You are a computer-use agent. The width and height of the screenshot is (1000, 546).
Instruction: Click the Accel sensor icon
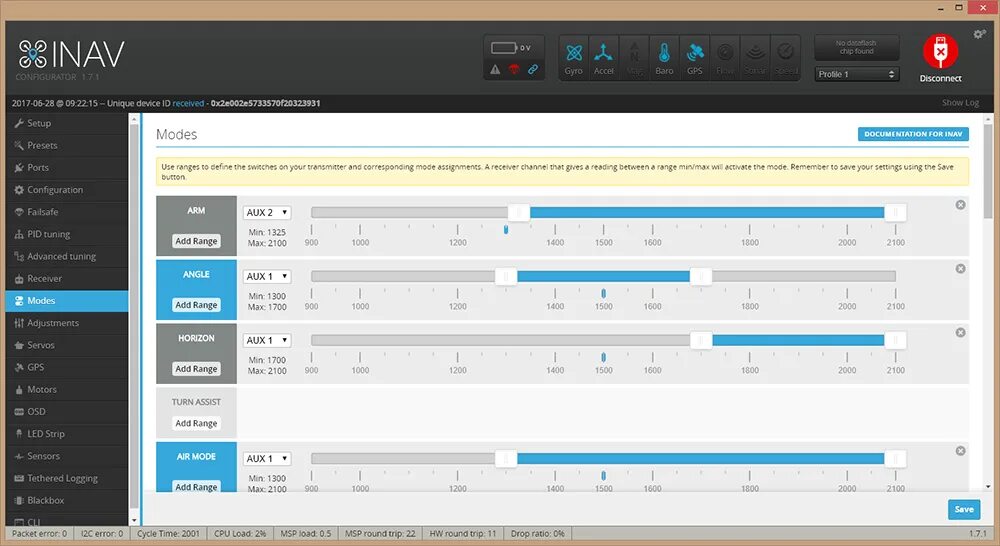[x=603, y=57]
